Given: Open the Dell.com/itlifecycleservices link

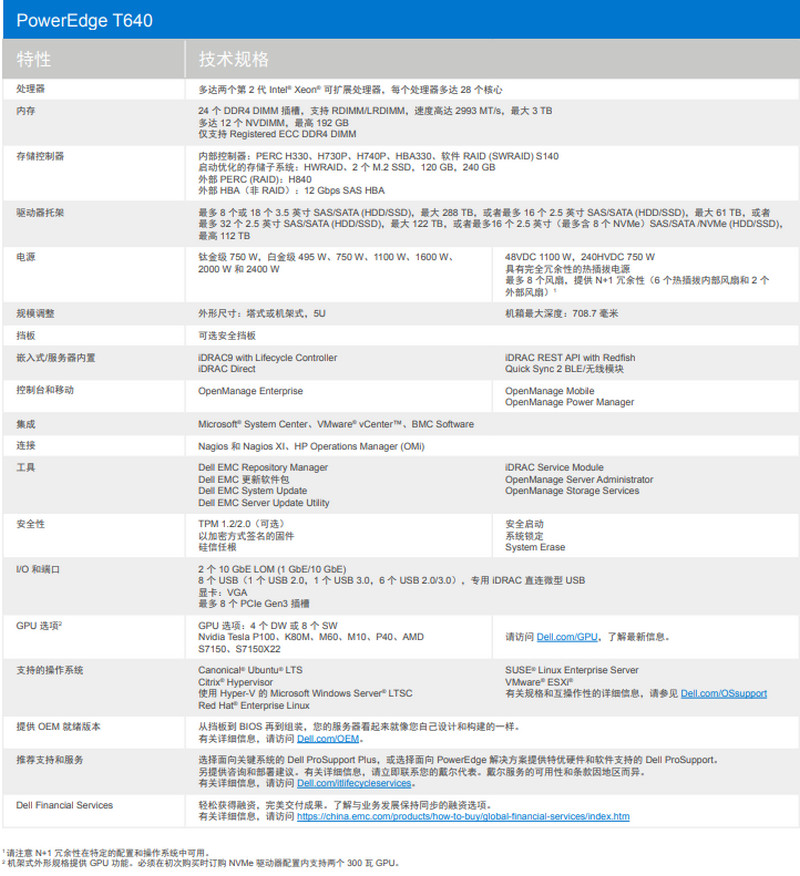Looking at the screenshot, I should 354,783.
